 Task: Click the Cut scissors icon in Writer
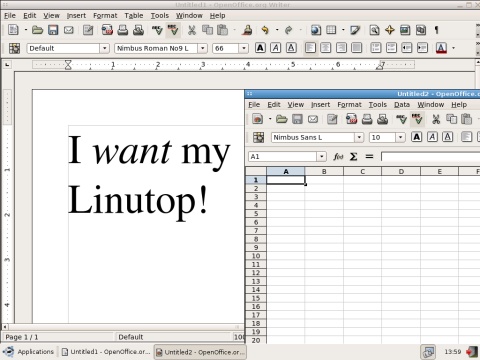click(192, 30)
